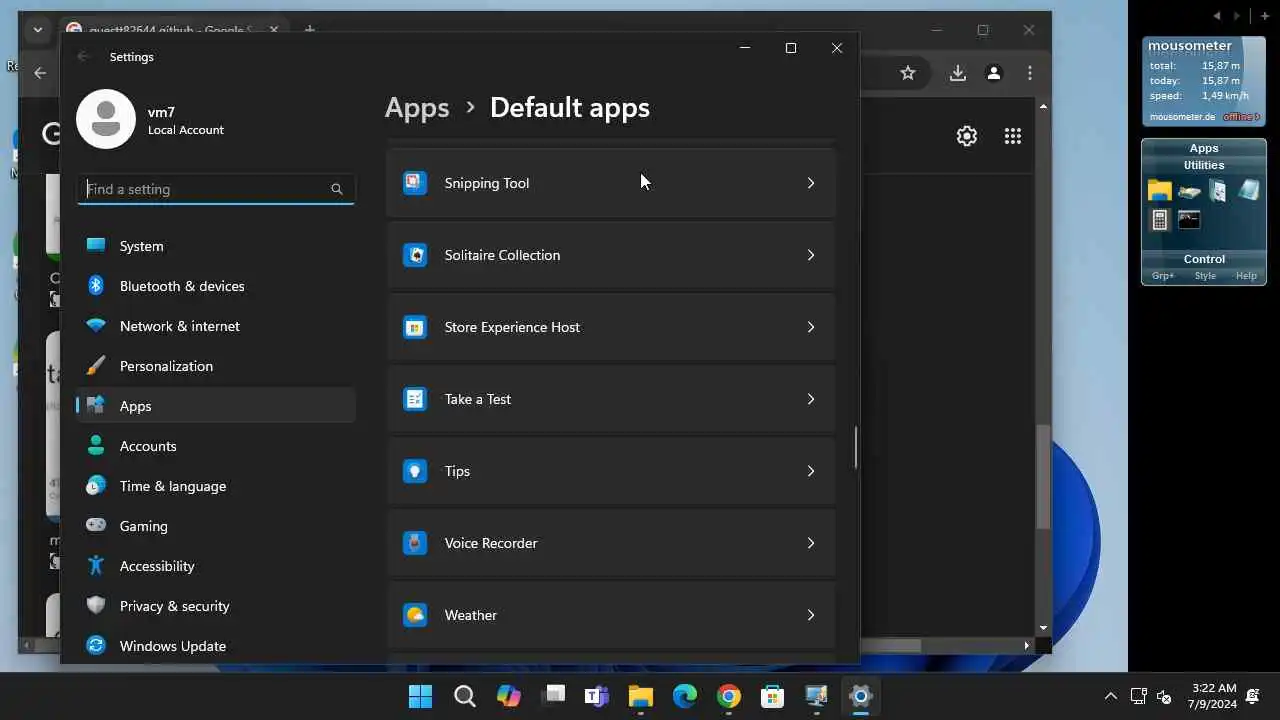This screenshot has height=720, width=1280.
Task: Bookmark page with Chrome star icon
Action: (x=908, y=73)
